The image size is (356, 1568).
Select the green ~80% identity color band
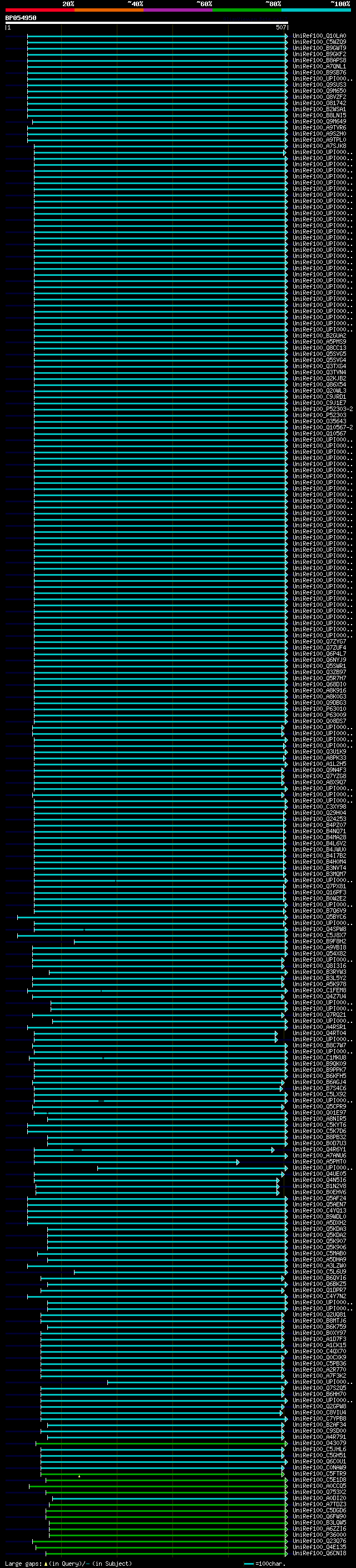pos(246,10)
